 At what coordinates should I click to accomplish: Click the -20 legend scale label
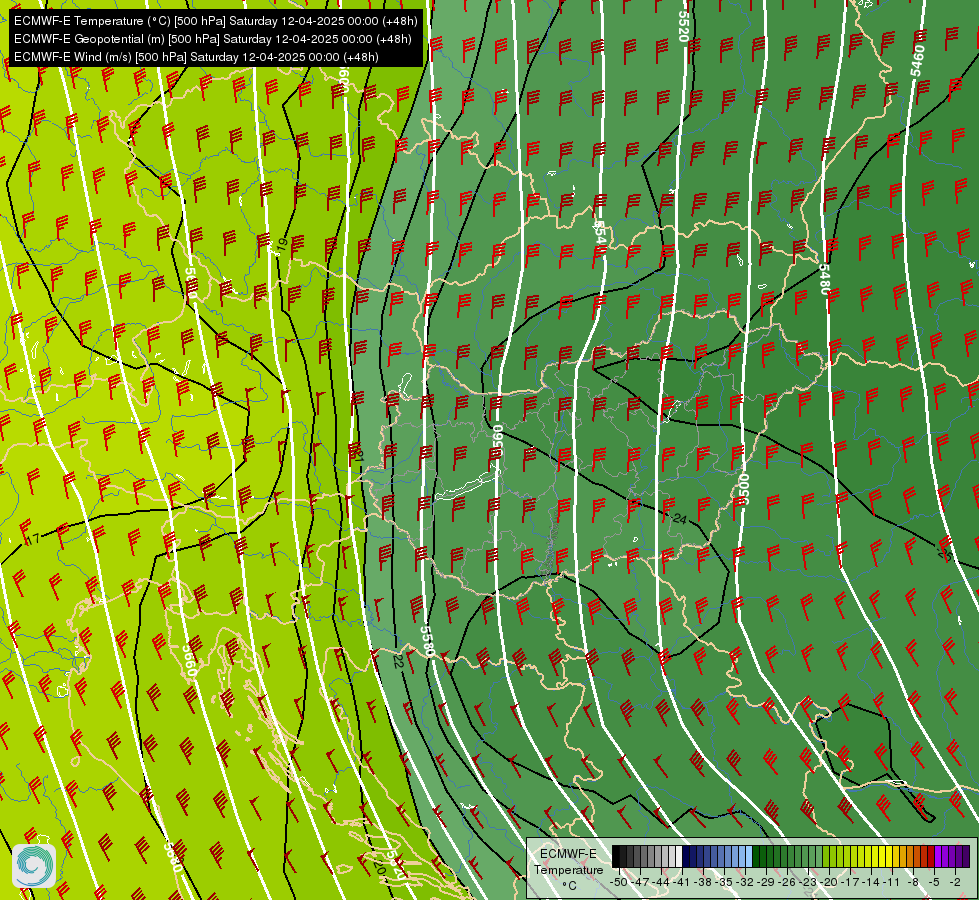point(829,882)
